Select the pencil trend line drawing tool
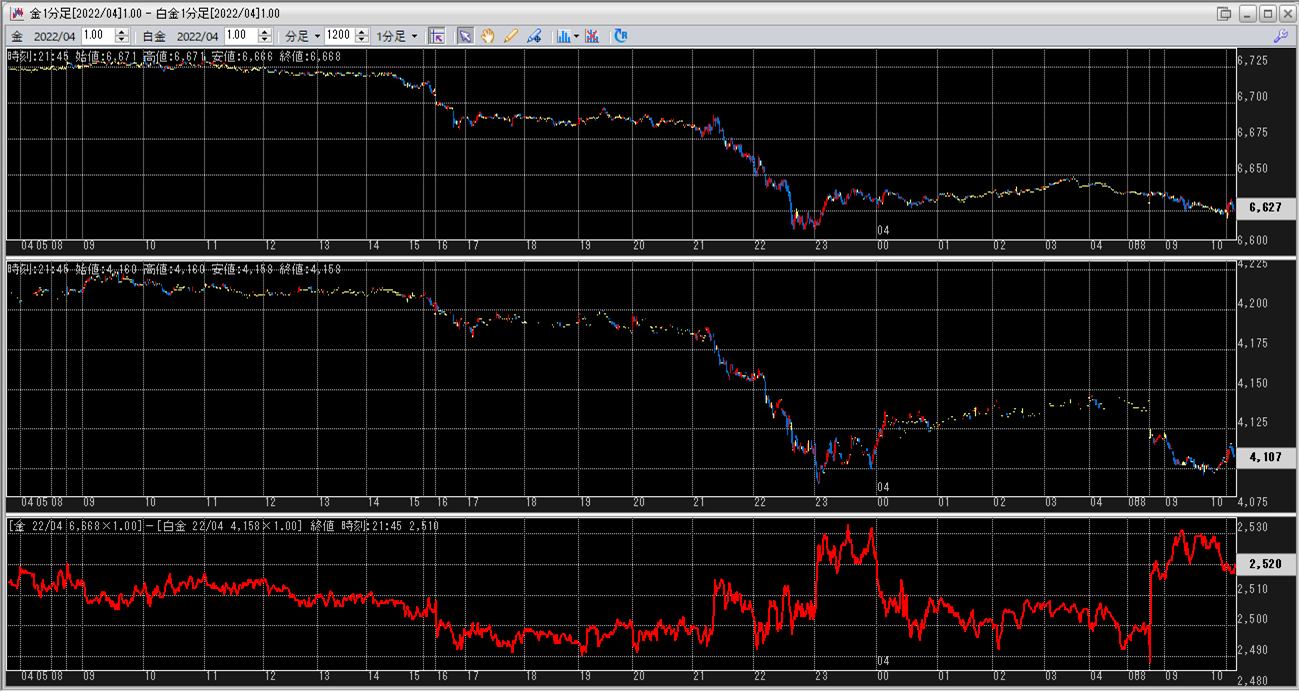This screenshot has height=692, width=1299. click(511, 36)
